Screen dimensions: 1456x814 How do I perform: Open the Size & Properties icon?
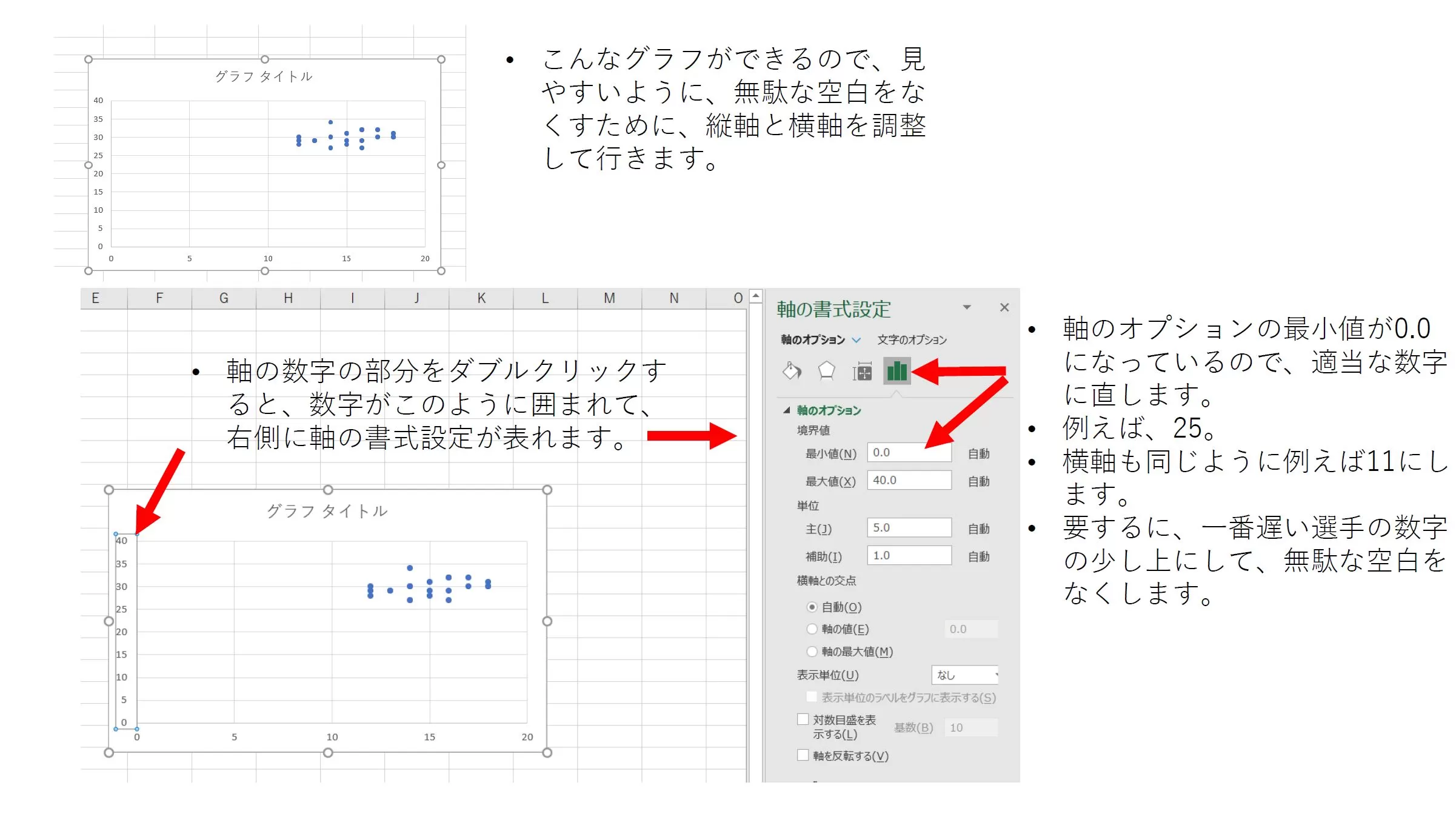(x=861, y=372)
